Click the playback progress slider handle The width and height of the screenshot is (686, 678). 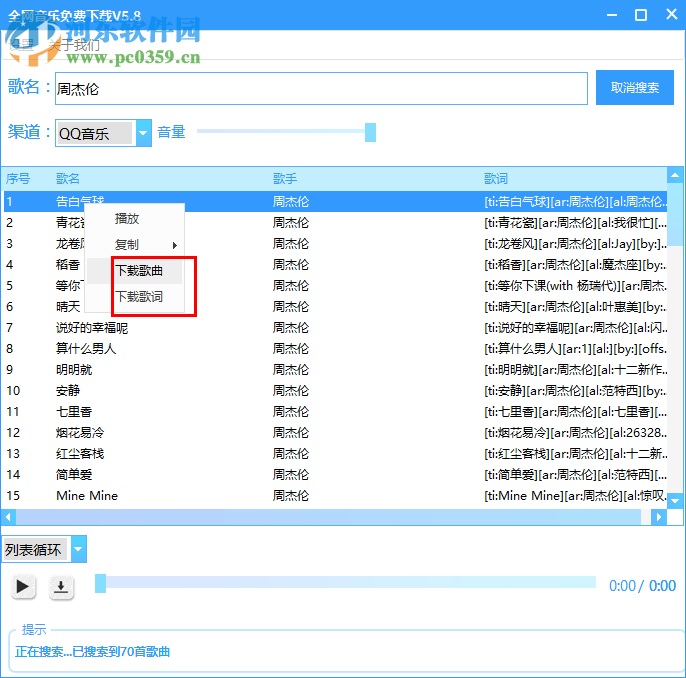point(101,584)
